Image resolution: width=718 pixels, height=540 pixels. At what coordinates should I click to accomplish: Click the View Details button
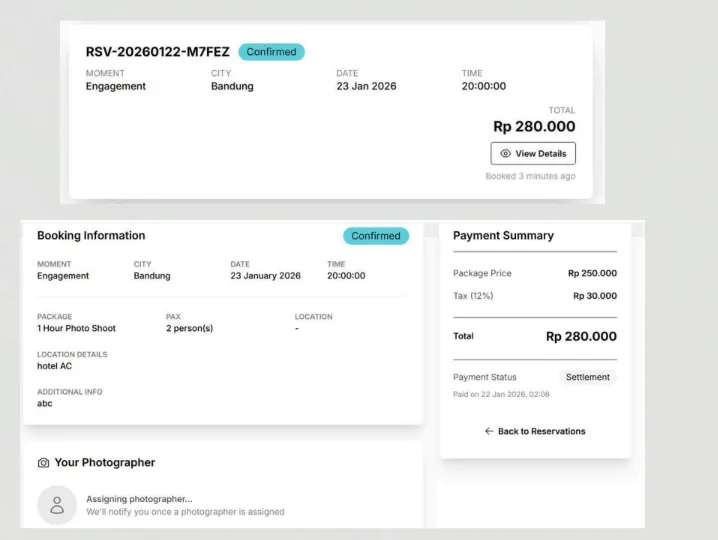click(x=533, y=153)
